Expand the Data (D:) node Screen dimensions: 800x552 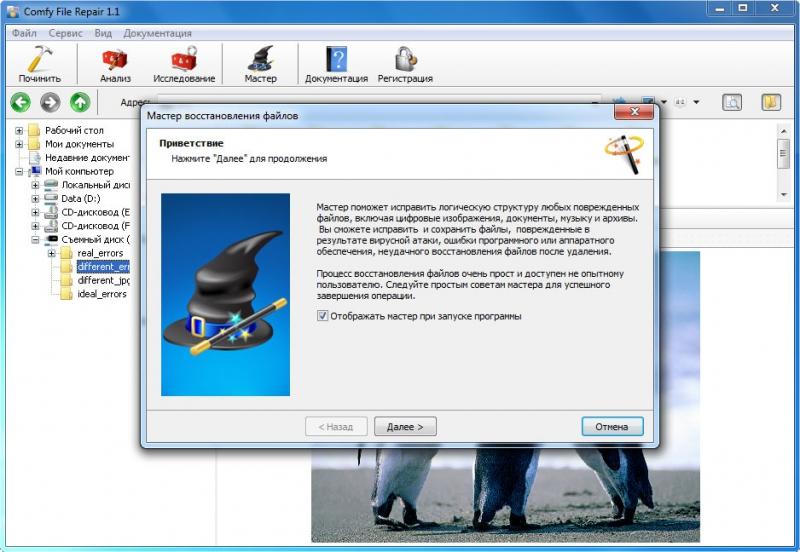click(x=35, y=198)
